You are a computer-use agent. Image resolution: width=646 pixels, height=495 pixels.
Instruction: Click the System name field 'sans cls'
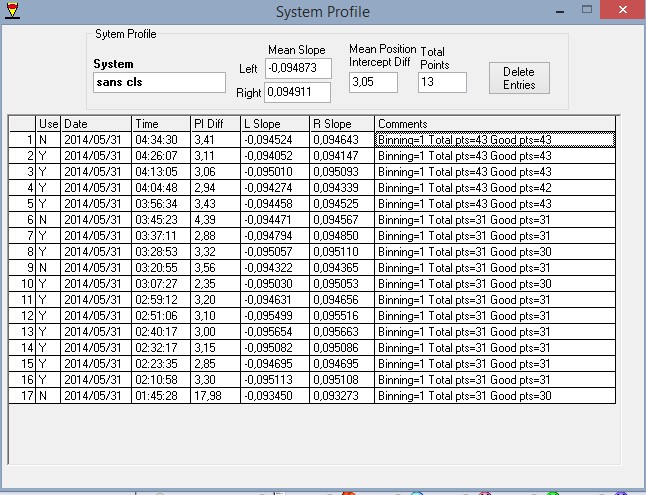[159, 82]
